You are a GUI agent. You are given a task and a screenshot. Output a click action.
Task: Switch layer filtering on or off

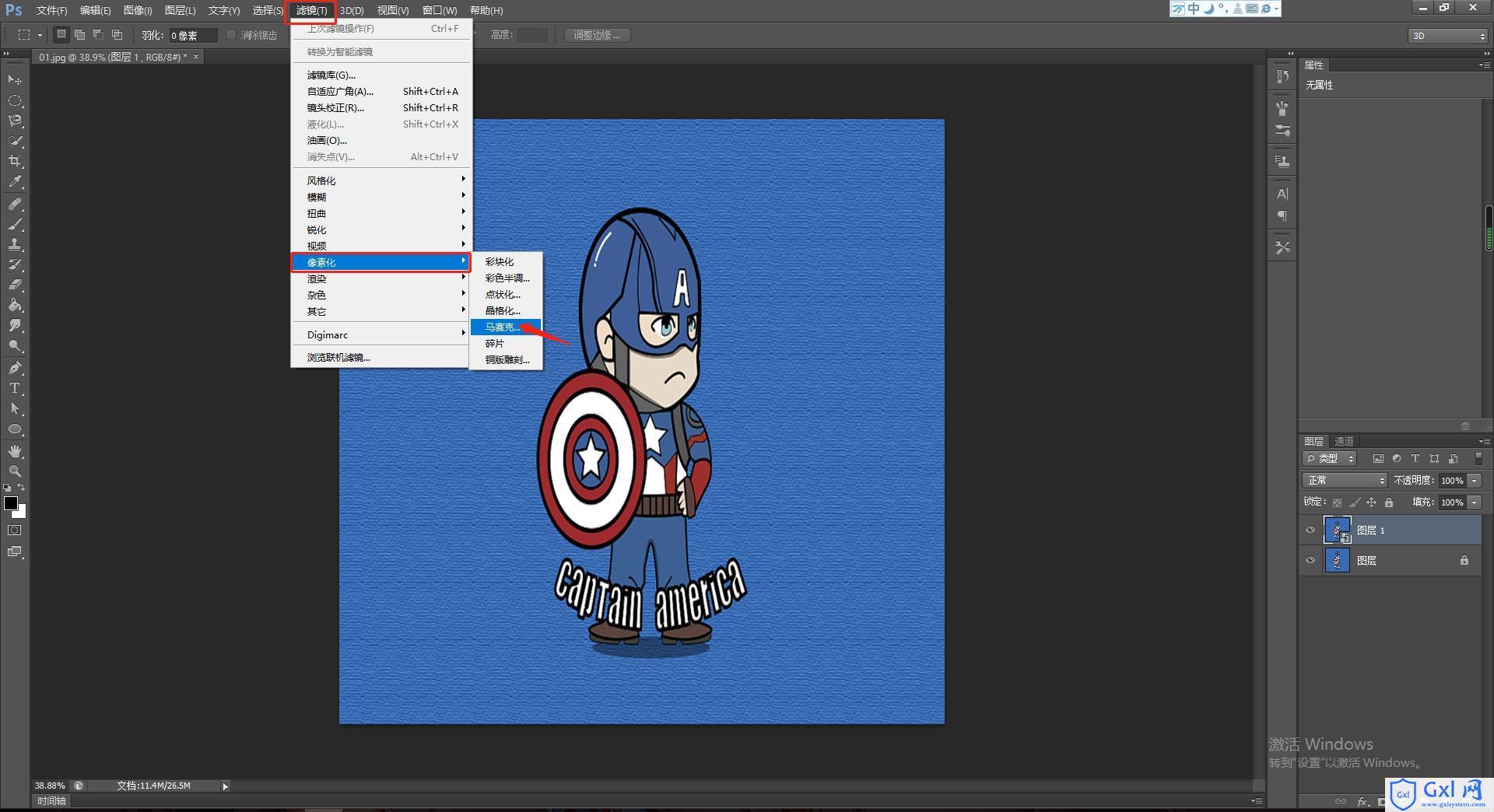(1478, 459)
